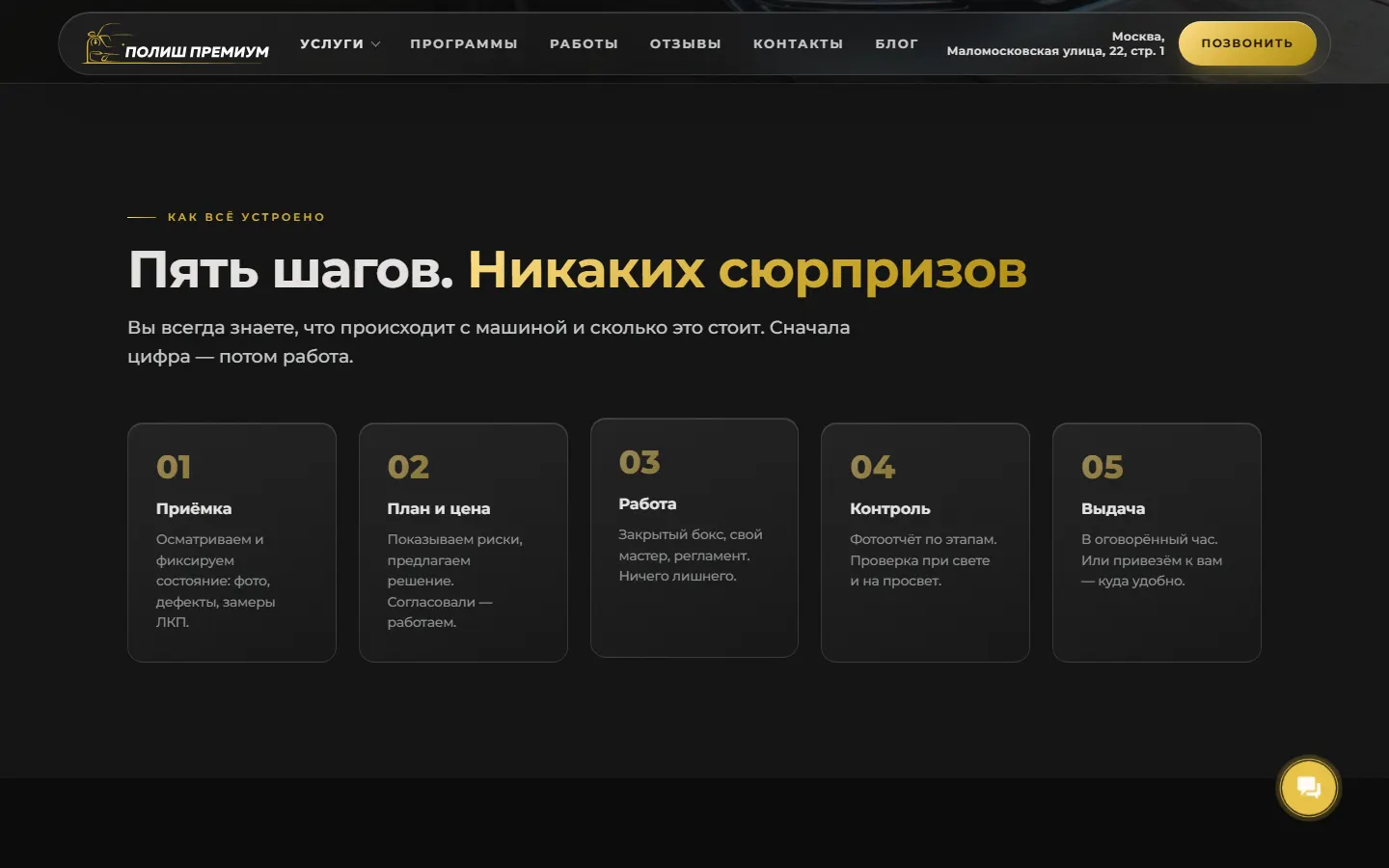Image resolution: width=1389 pixels, height=868 pixels.
Task: Click text 'Закрытый бокс, свой мастер'
Action: 691,545
